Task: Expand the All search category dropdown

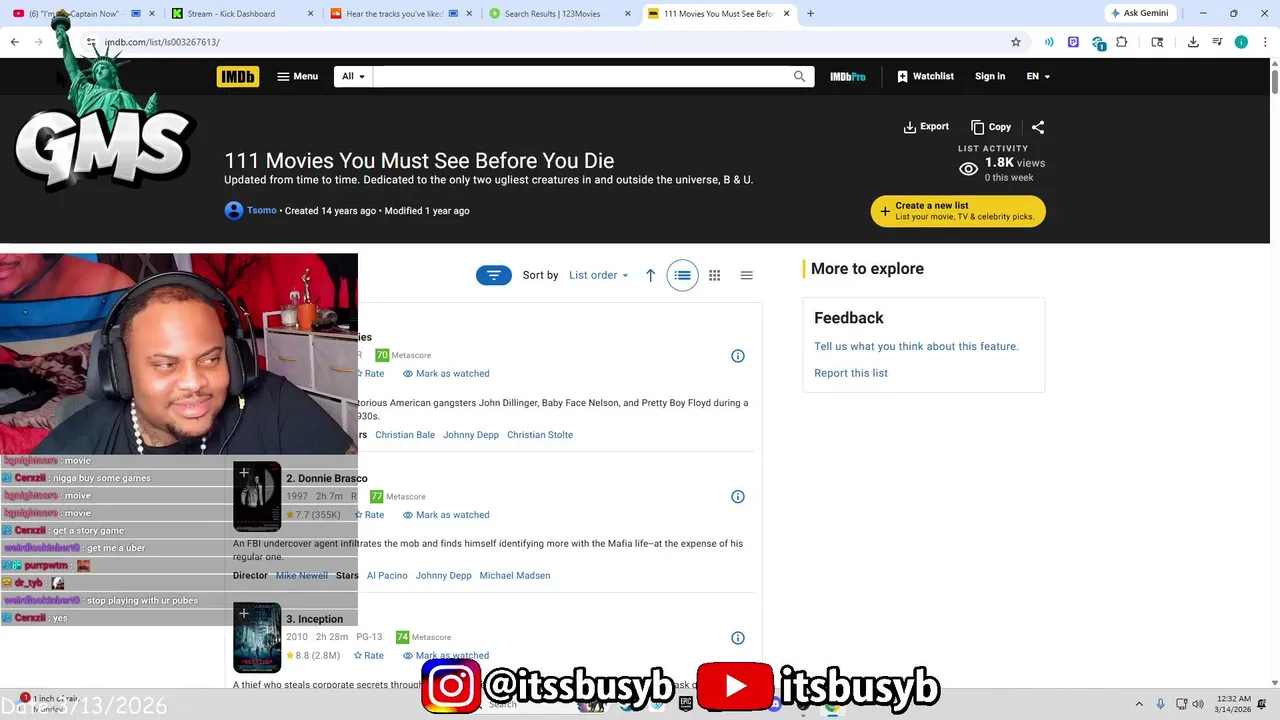Action: coord(353,76)
